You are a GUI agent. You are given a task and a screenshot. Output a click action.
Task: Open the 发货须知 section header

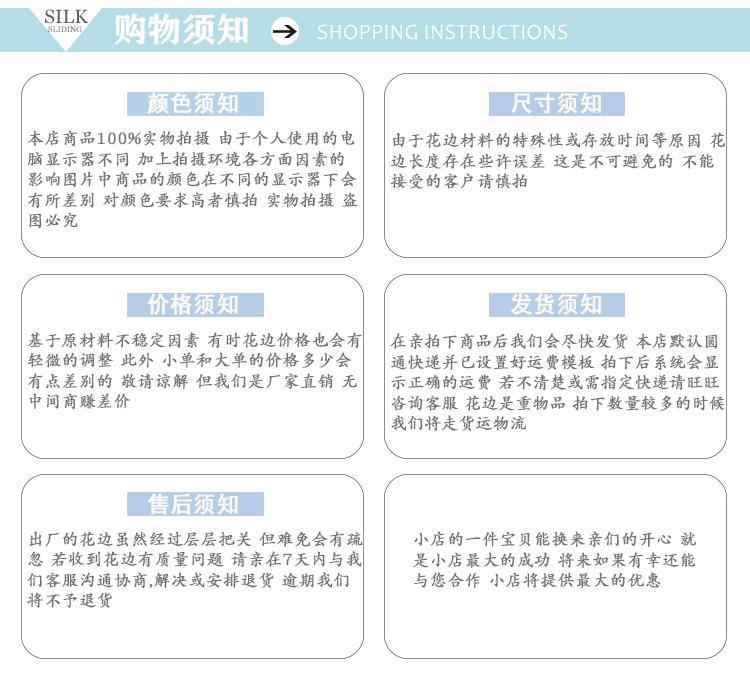pyautogui.click(x=556, y=305)
